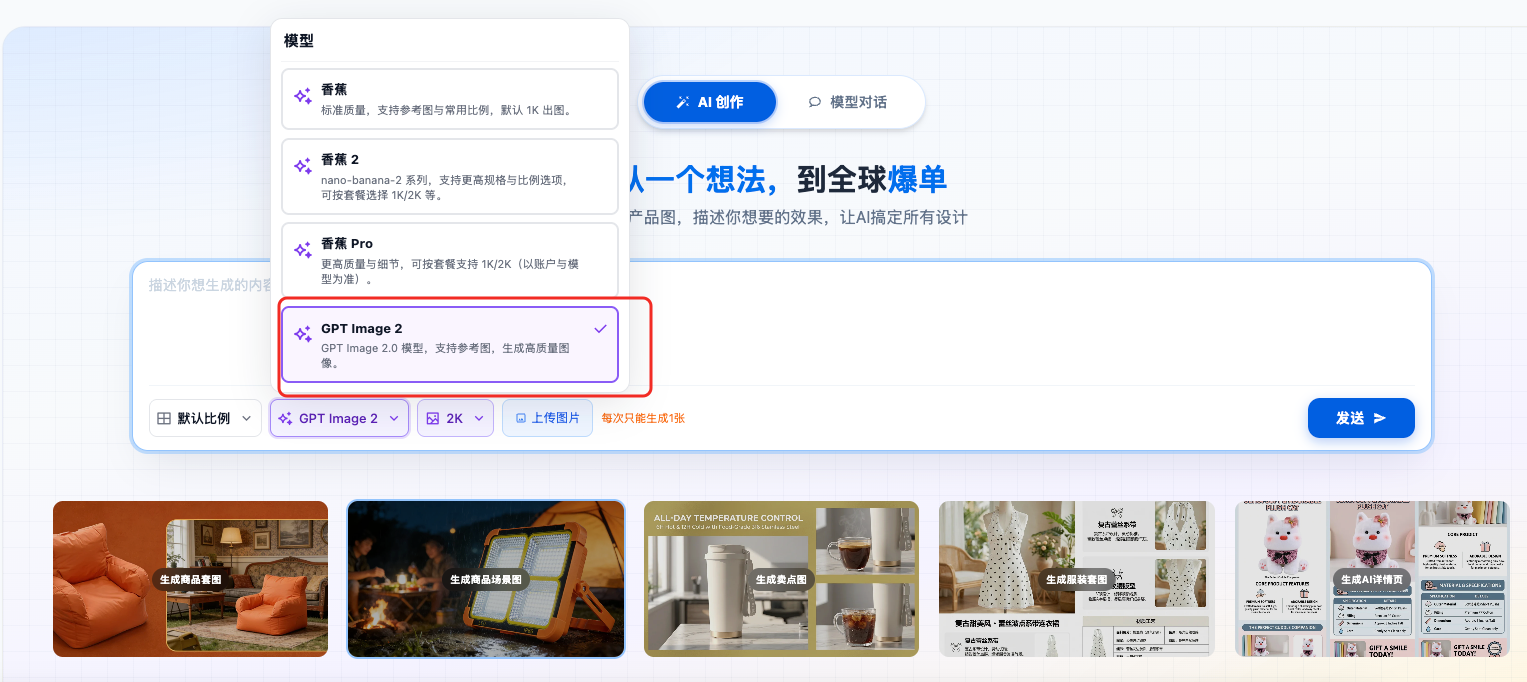Viewport: 1527px width, 682px height.
Task: Click the pen icon in AI 创作 tab
Action: [681, 101]
